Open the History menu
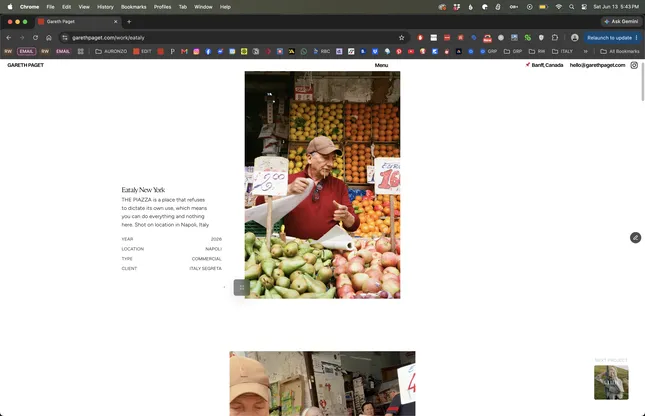The height and width of the screenshot is (416, 645). (x=105, y=7)
